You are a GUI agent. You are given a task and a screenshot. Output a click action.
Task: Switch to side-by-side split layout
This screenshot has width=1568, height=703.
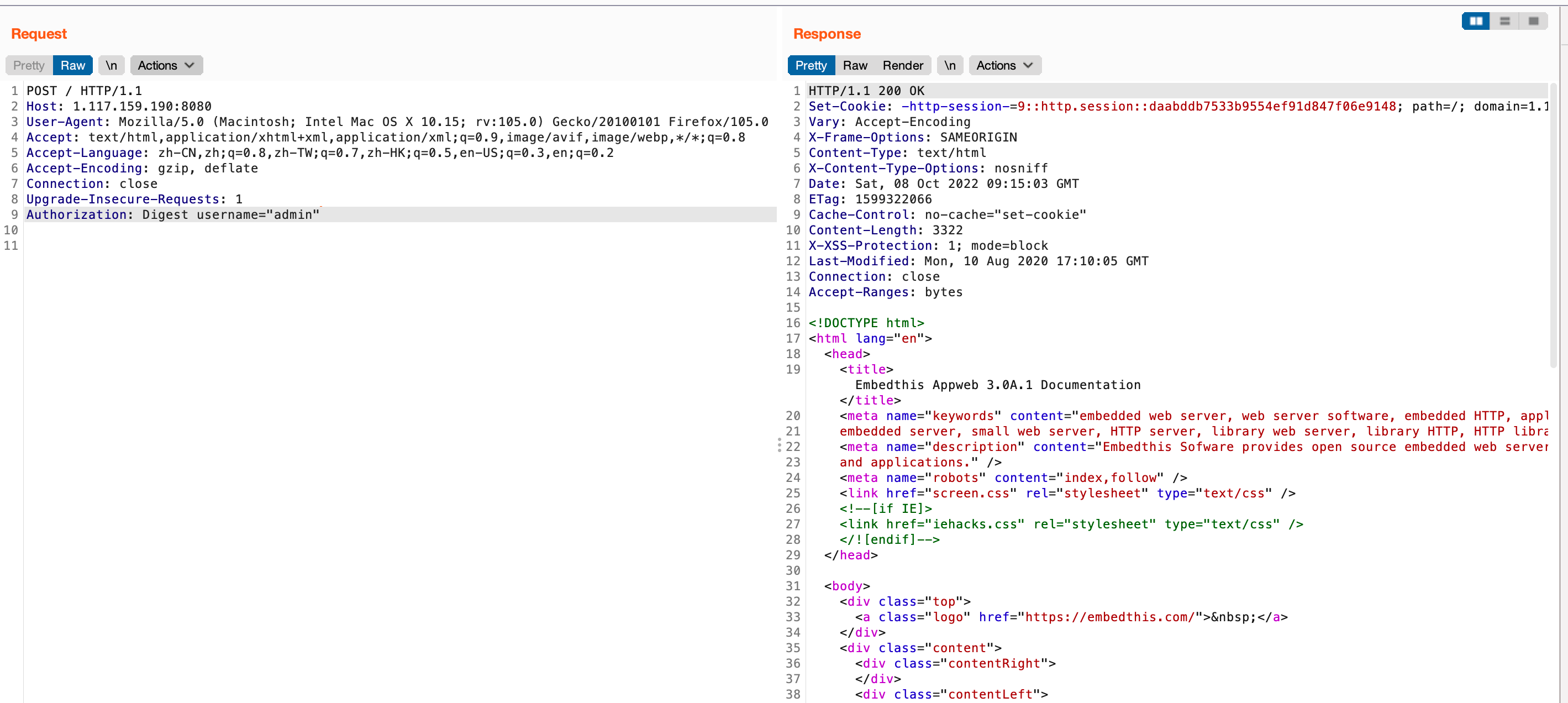click(1476, 22)
